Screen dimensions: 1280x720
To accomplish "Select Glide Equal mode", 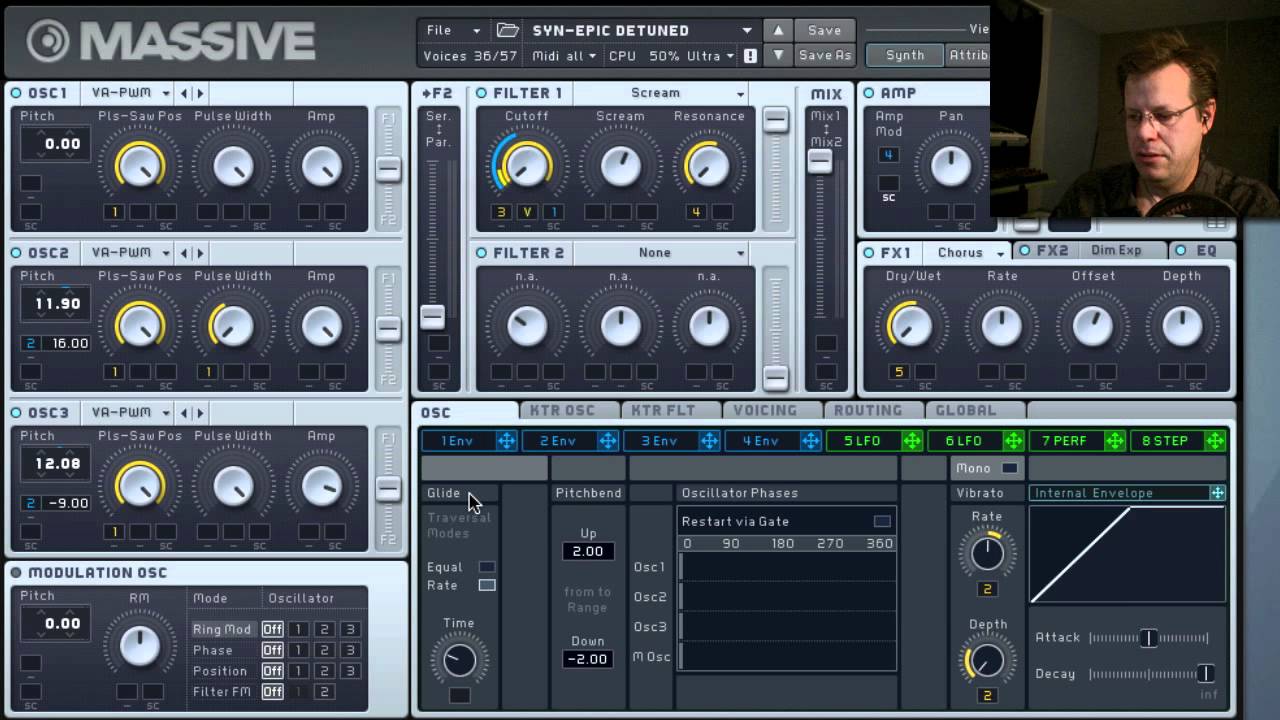I will (487, 567).
